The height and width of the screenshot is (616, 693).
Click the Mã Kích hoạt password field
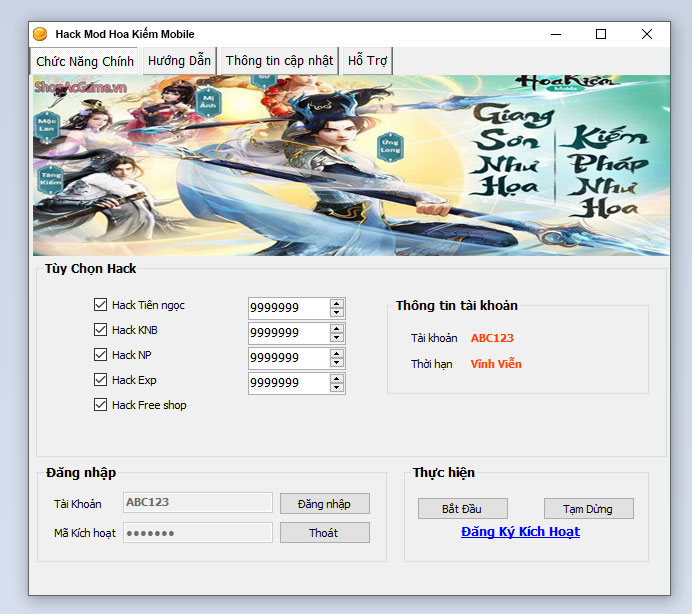click(198, 533)
